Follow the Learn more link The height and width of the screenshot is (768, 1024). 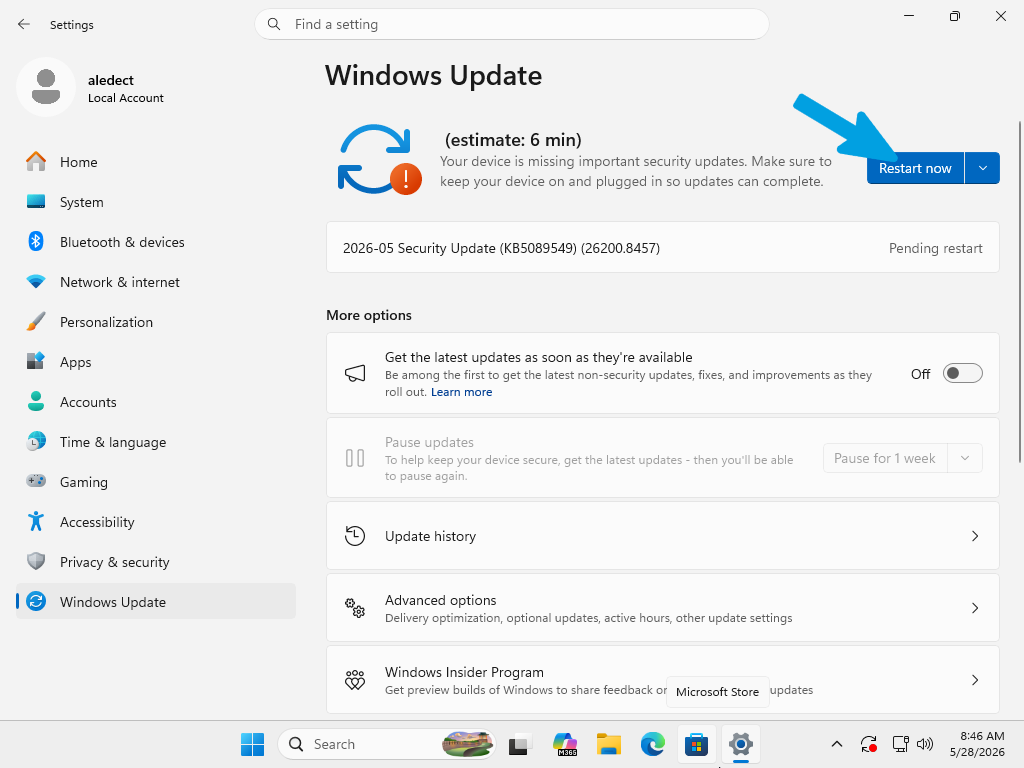point(461,392)
